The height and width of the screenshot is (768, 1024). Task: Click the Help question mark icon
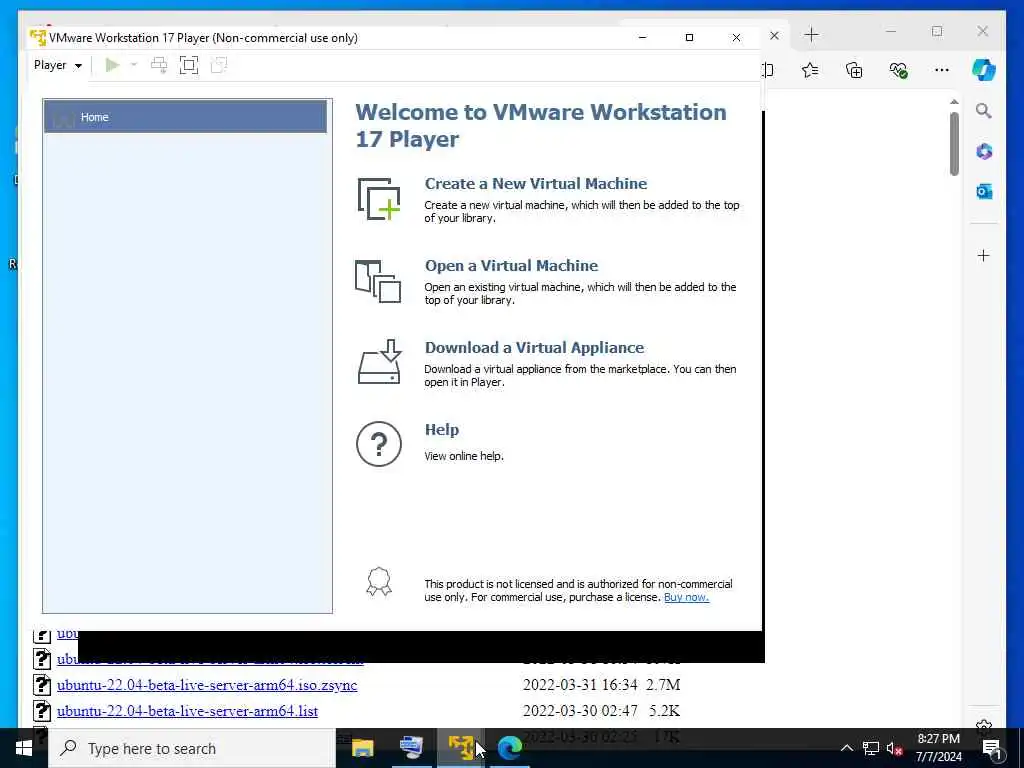pos(379,444)
